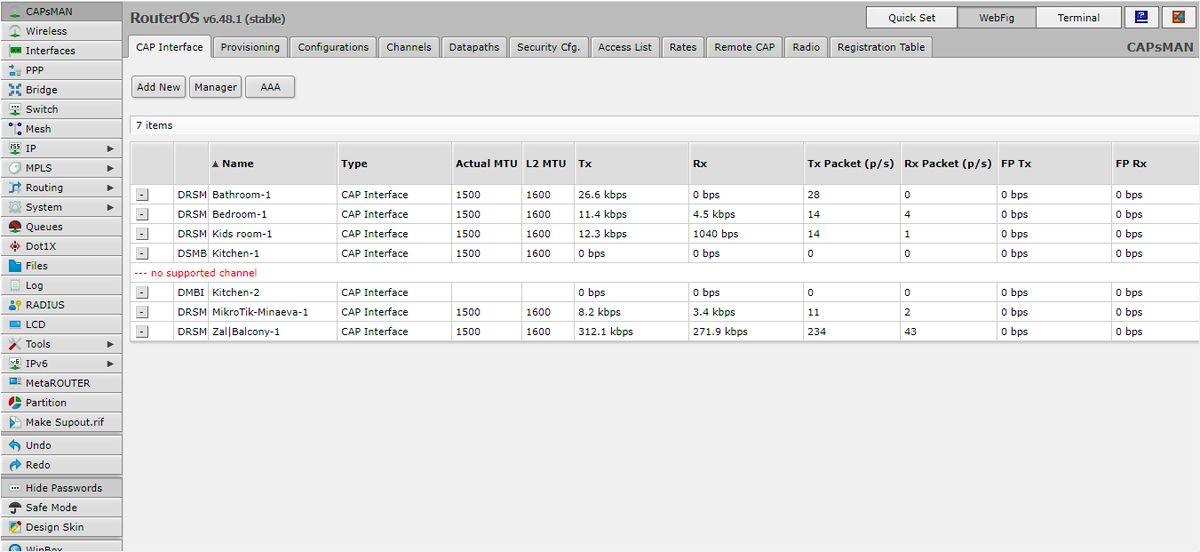Click the Bridge sidebar icon

click(15, 90)
